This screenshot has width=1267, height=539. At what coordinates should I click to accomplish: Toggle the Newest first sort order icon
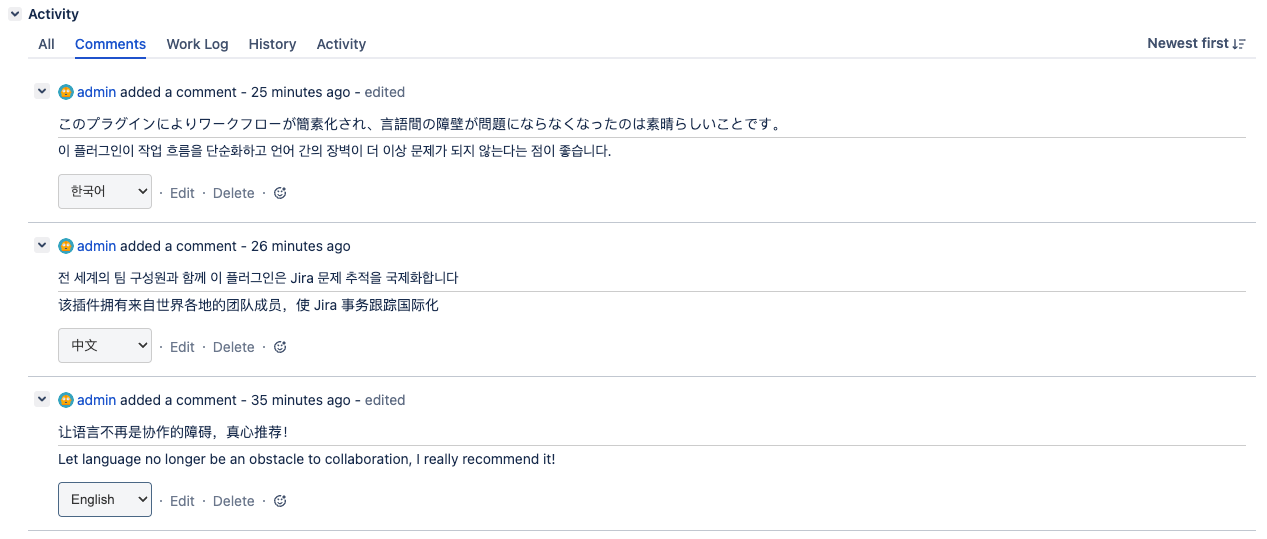[1239, 44]
